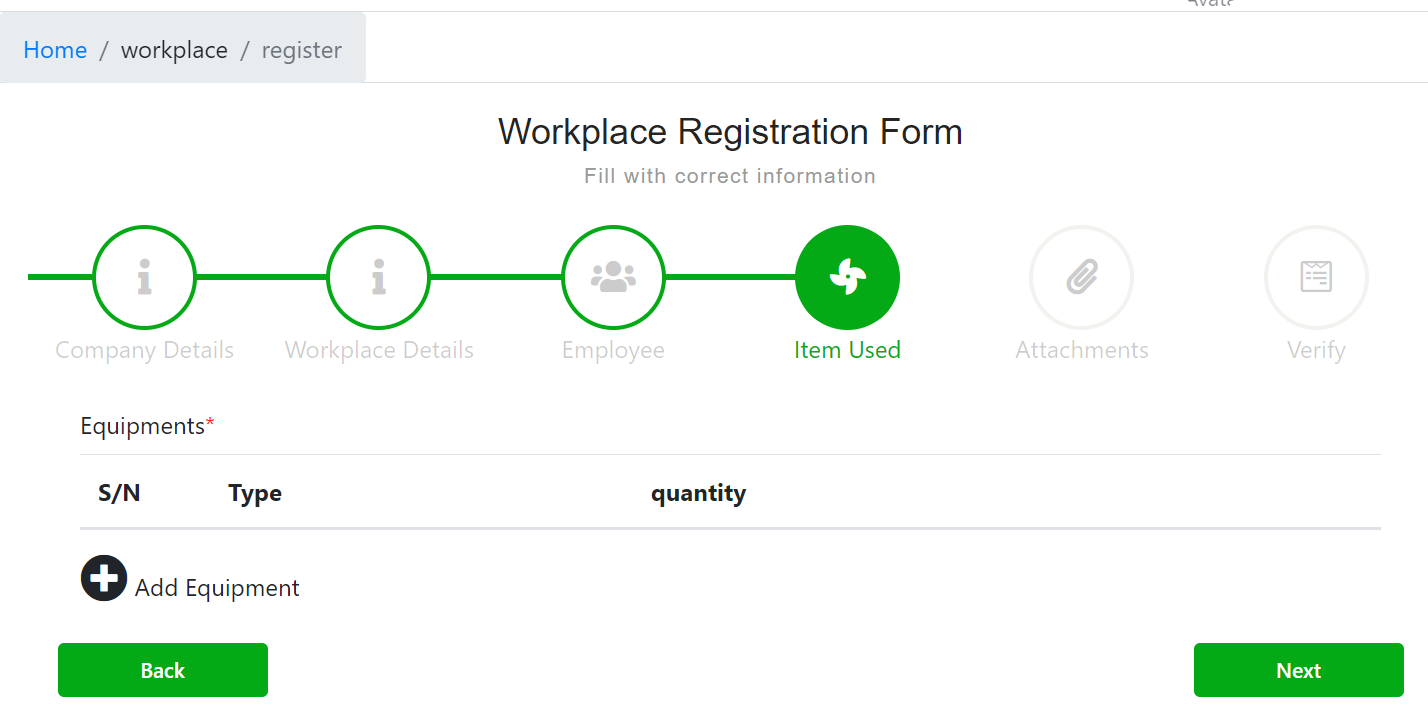Open the workplace breadcrumb entry
This screenshot has height=723, width=1428.
[x=174, y=50]
